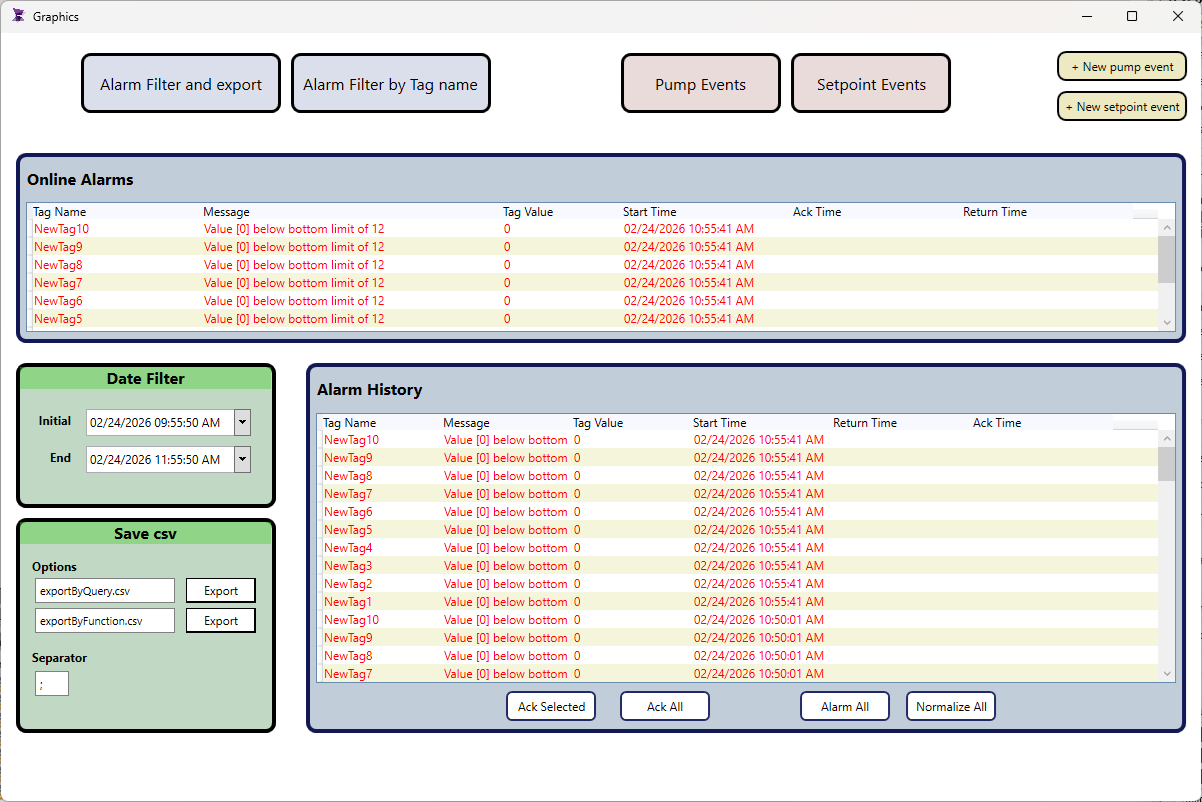The image size is (1202, 802).
Task: Open Alarm Filter and export page
Action: pos(181,84)
